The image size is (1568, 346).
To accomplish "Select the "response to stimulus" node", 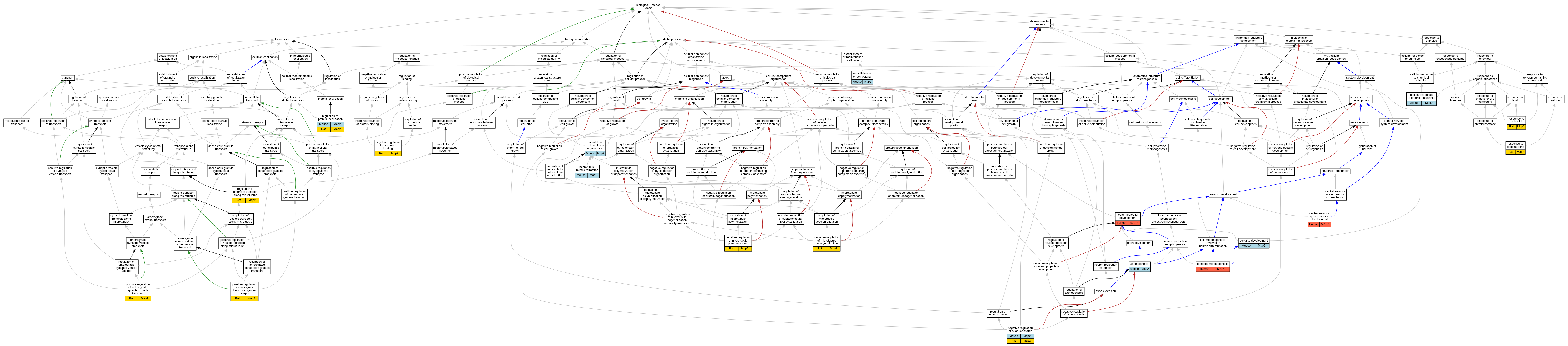I will point(1431,40).
